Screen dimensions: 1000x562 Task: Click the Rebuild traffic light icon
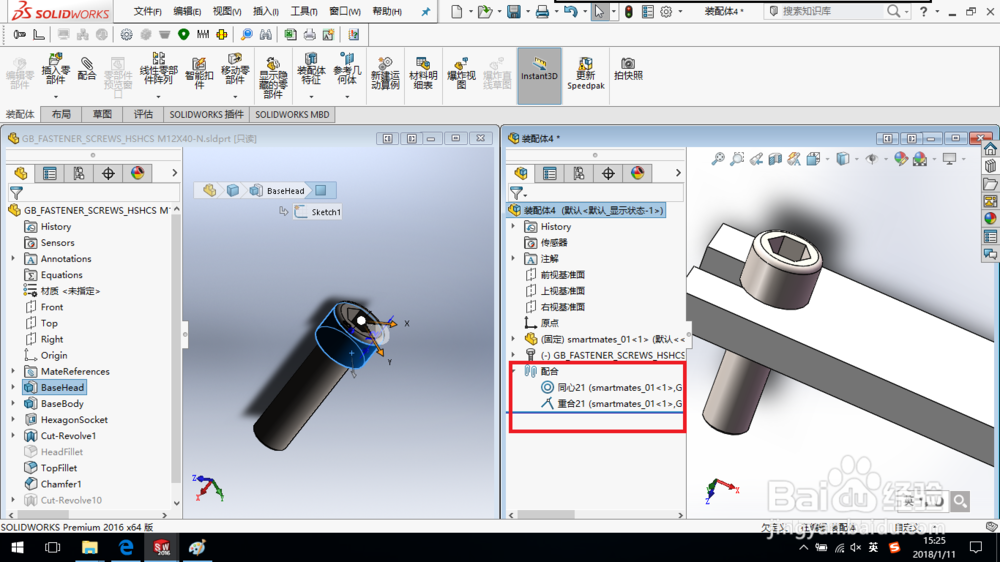click(x=629, y=11)
